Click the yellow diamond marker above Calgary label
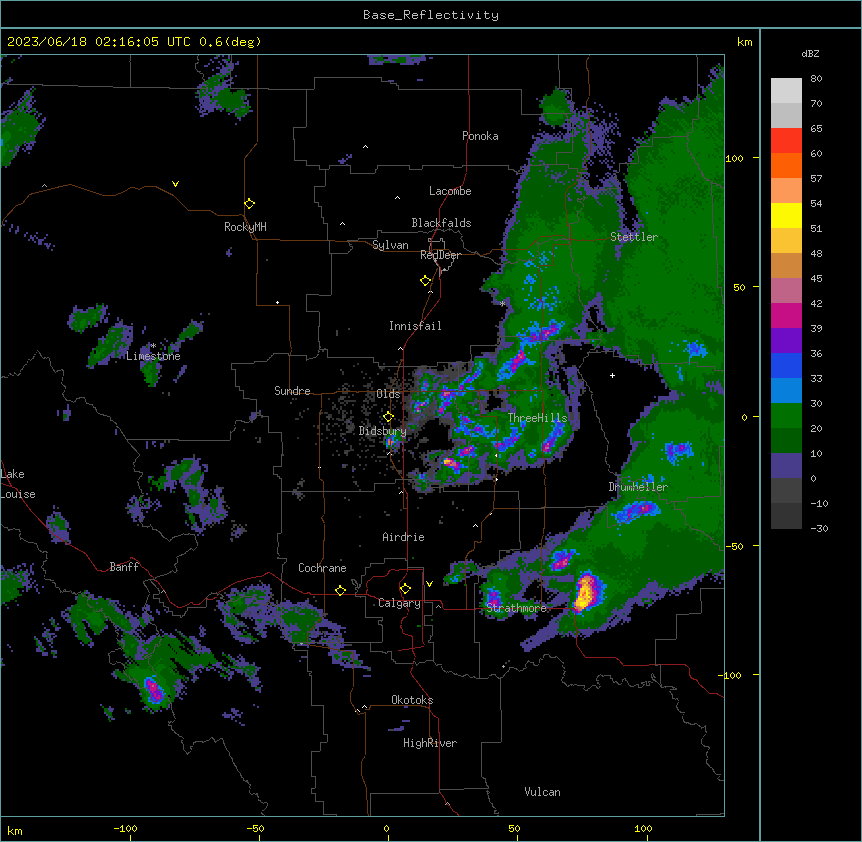Viewport: 862px width, 842px height. click(405, 589)
